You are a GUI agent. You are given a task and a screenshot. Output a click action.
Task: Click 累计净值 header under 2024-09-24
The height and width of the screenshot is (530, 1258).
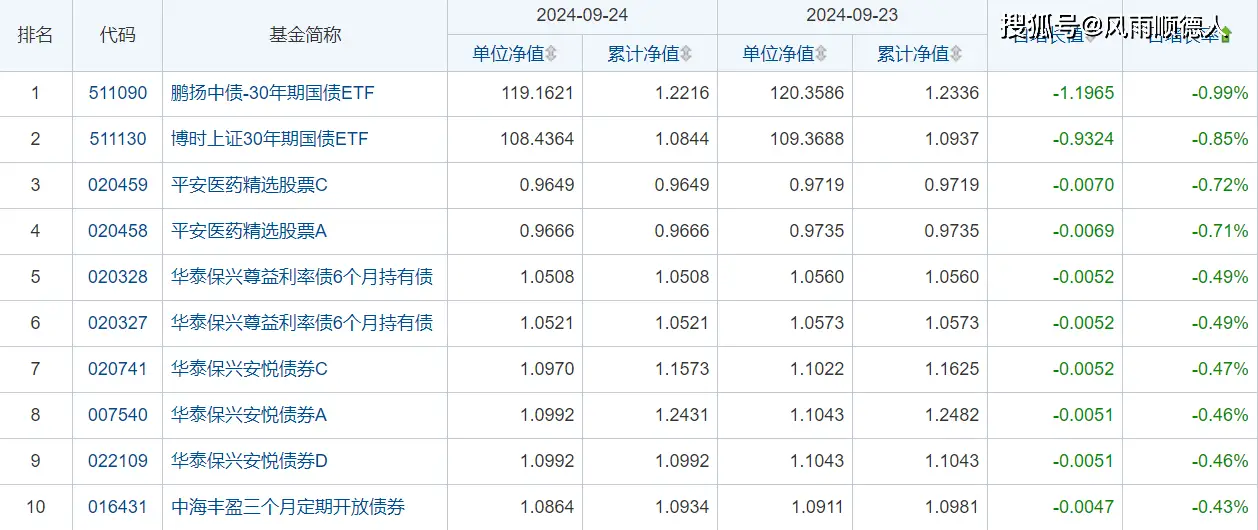click(x=643, y=53)
